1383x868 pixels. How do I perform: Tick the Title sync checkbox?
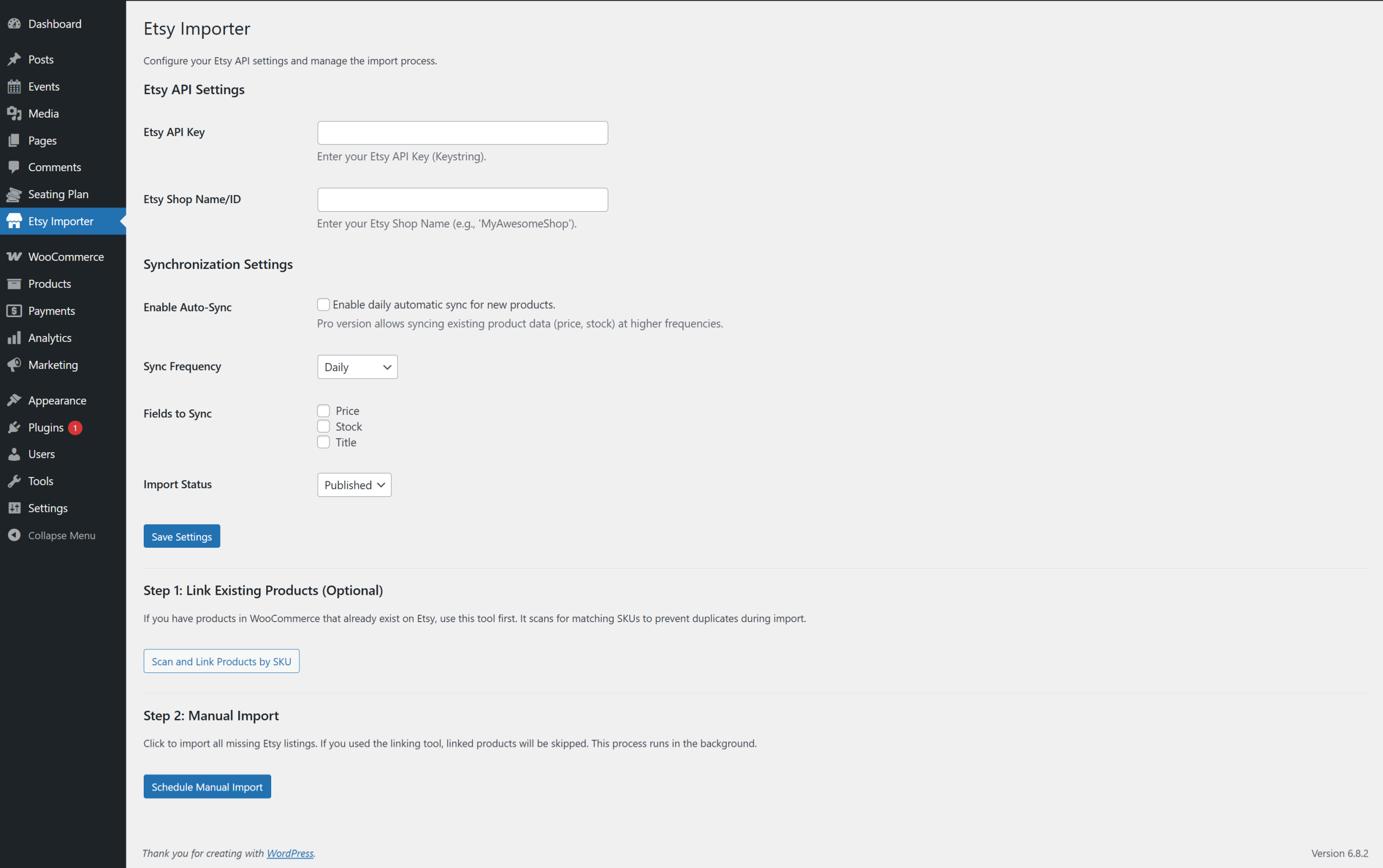tap(323, 442)
